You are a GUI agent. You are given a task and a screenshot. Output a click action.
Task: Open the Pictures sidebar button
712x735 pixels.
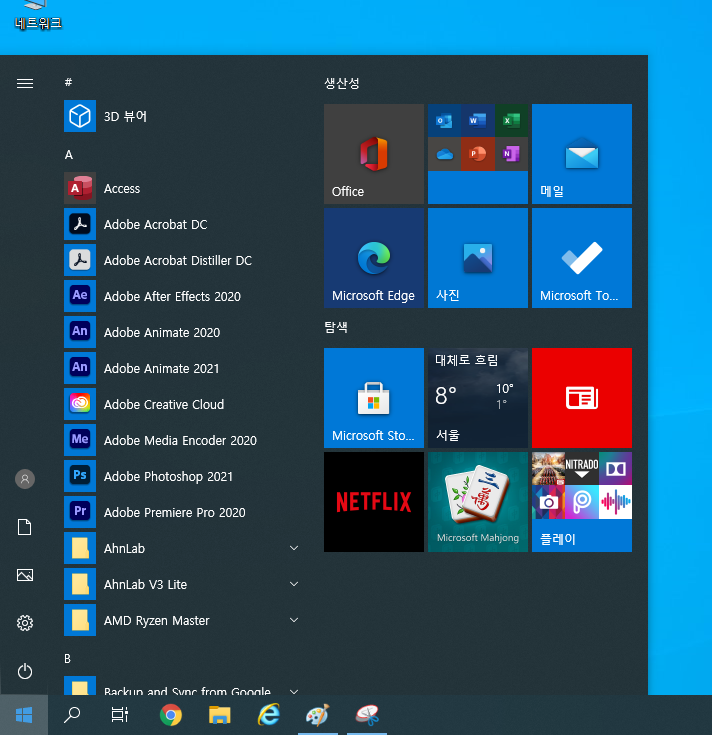[25, 575]
